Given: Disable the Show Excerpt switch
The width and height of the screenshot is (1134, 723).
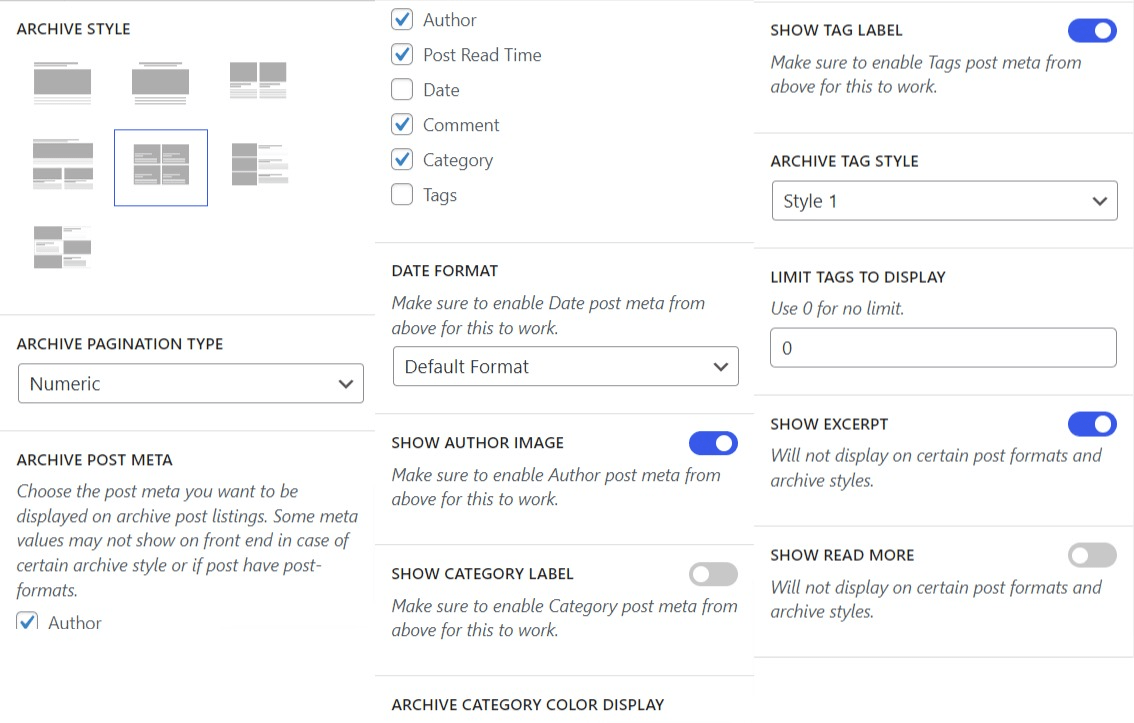Looking at the screenshot, I should pyautogui.click(x=1092, y=424).
